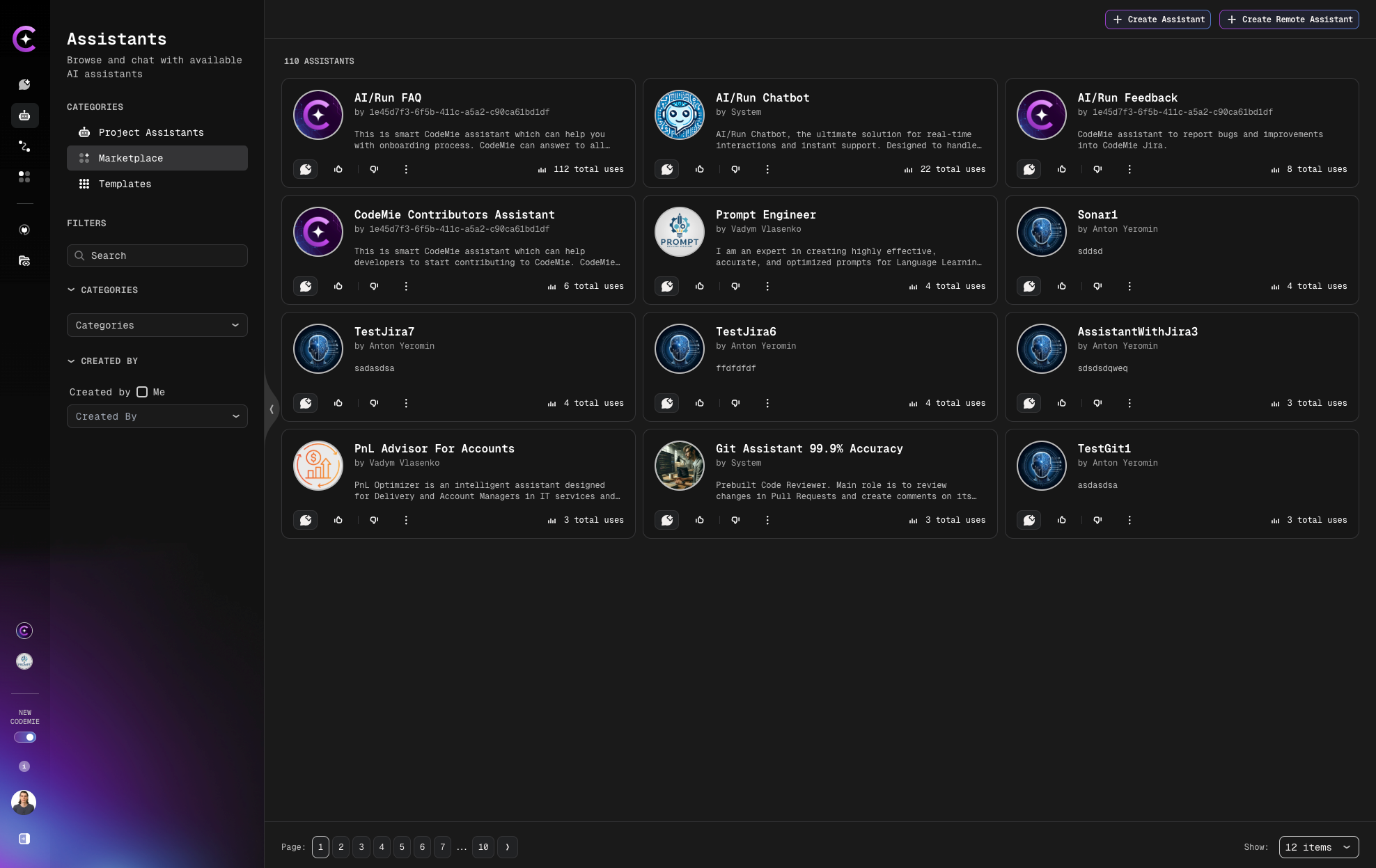
Task: Click the linked folder icon in sidebar
Action: click(x=24, y=260)
